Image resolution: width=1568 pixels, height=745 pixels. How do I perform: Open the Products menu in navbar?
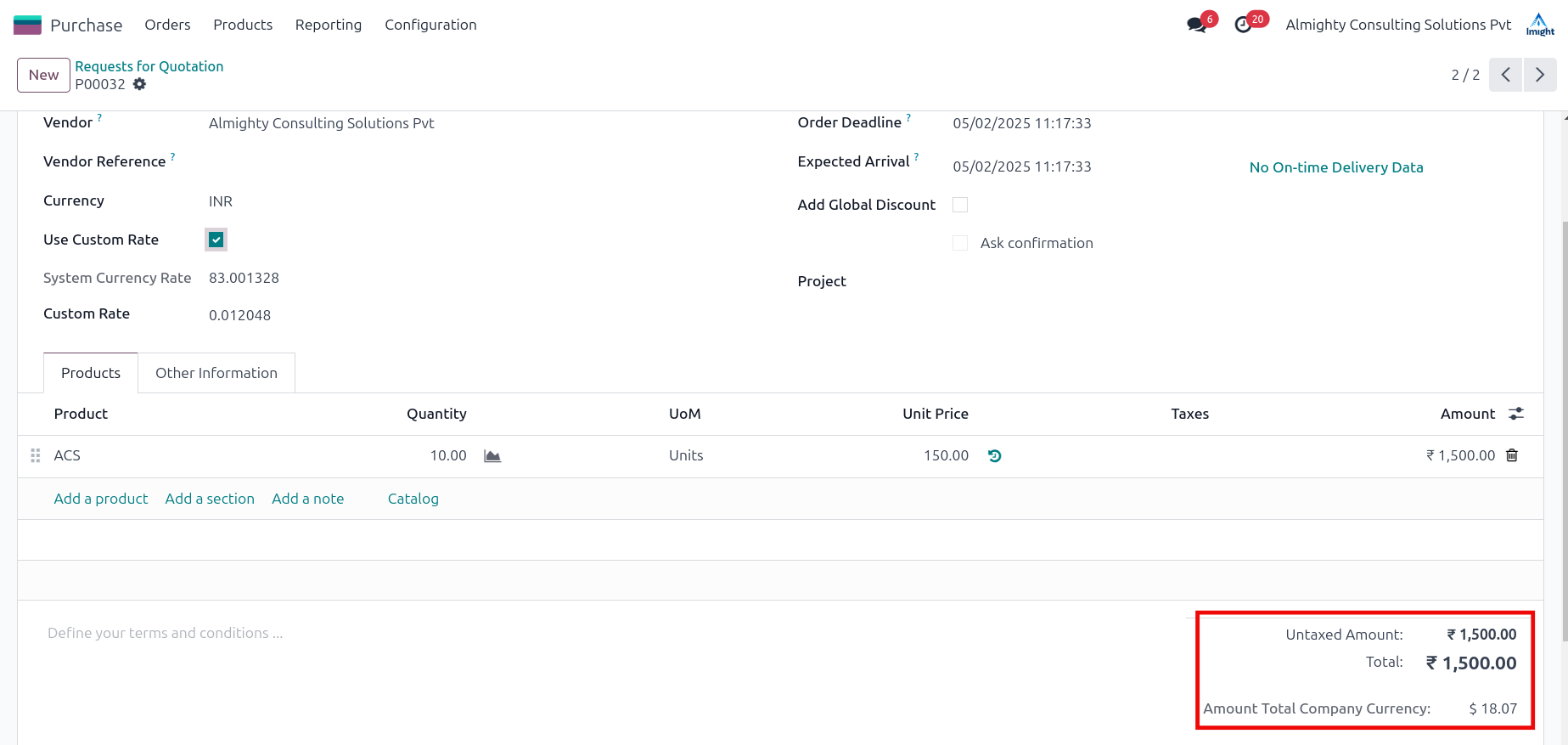pyautogui.click(x=243, y=25)
